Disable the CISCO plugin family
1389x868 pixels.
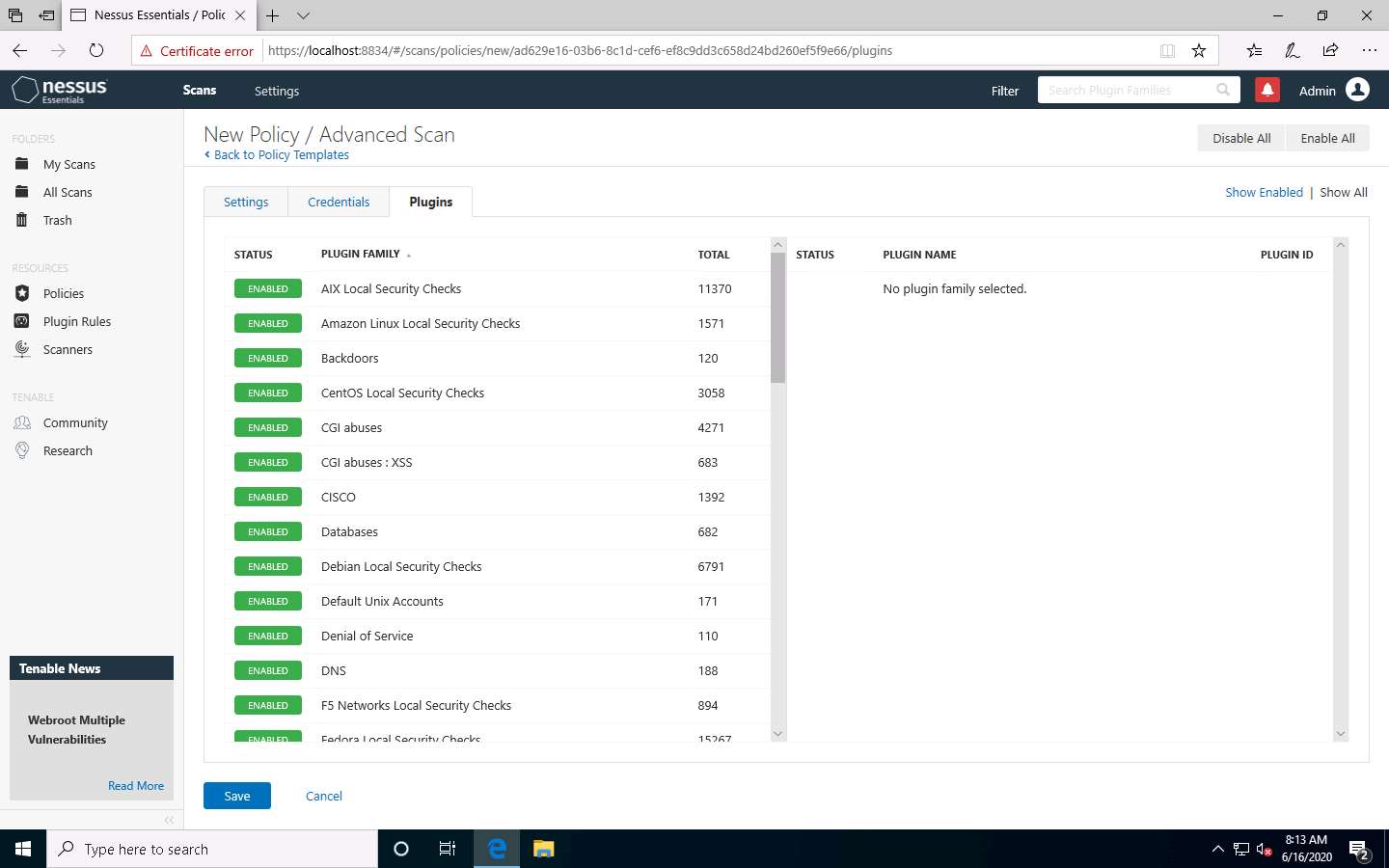coord(268,497)
